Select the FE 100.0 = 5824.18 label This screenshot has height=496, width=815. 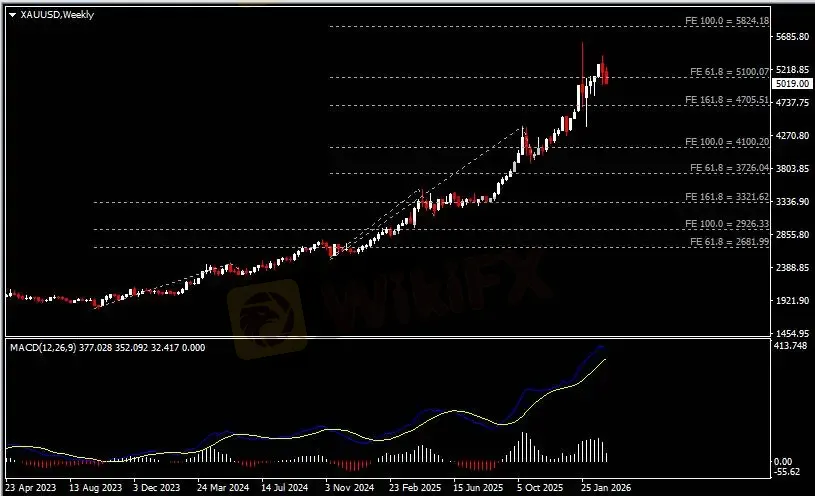[x=727, y=21]
